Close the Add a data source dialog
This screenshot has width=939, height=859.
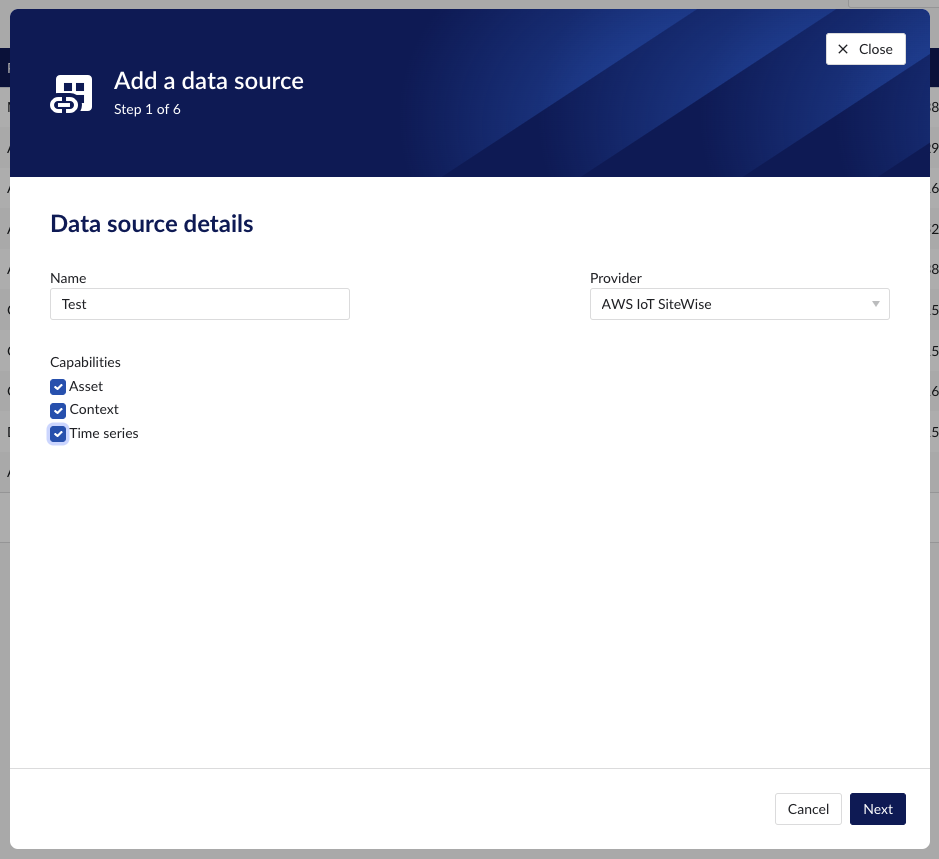[x=864, y=48]
